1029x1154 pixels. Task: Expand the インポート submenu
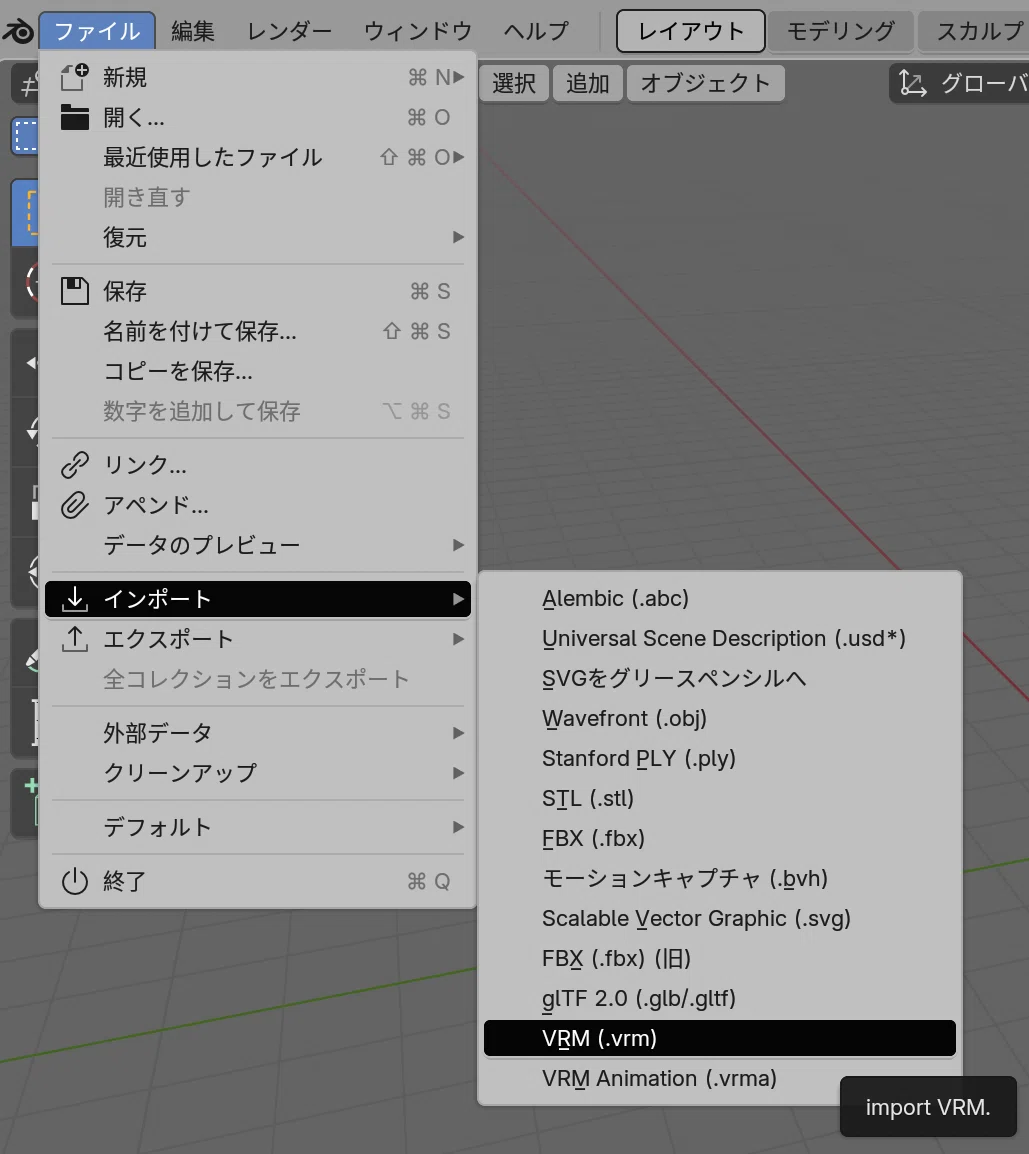pyautogui.click(x=258, y=599)
